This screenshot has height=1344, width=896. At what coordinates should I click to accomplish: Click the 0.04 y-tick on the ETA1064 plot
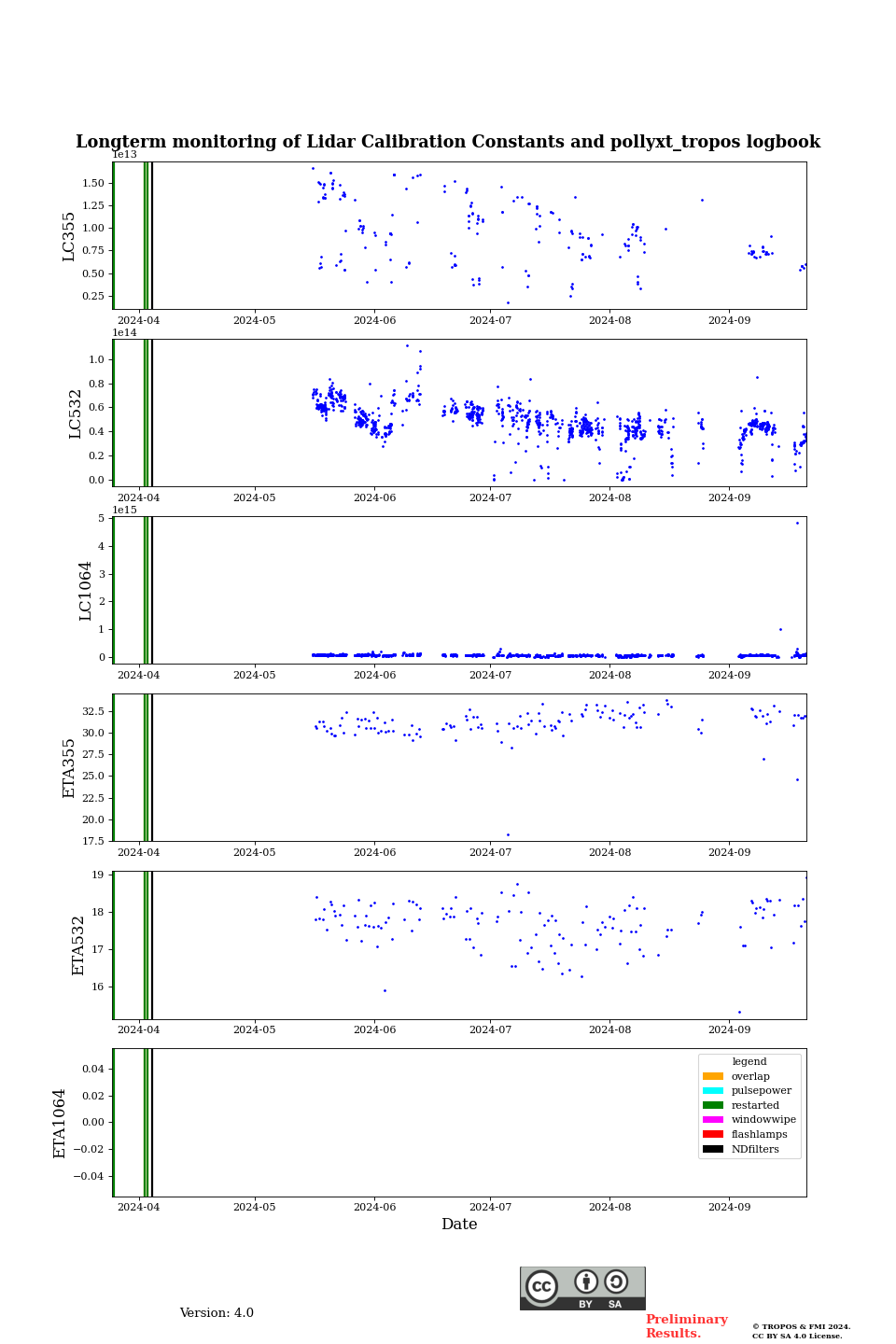(x=93, y=1069)
